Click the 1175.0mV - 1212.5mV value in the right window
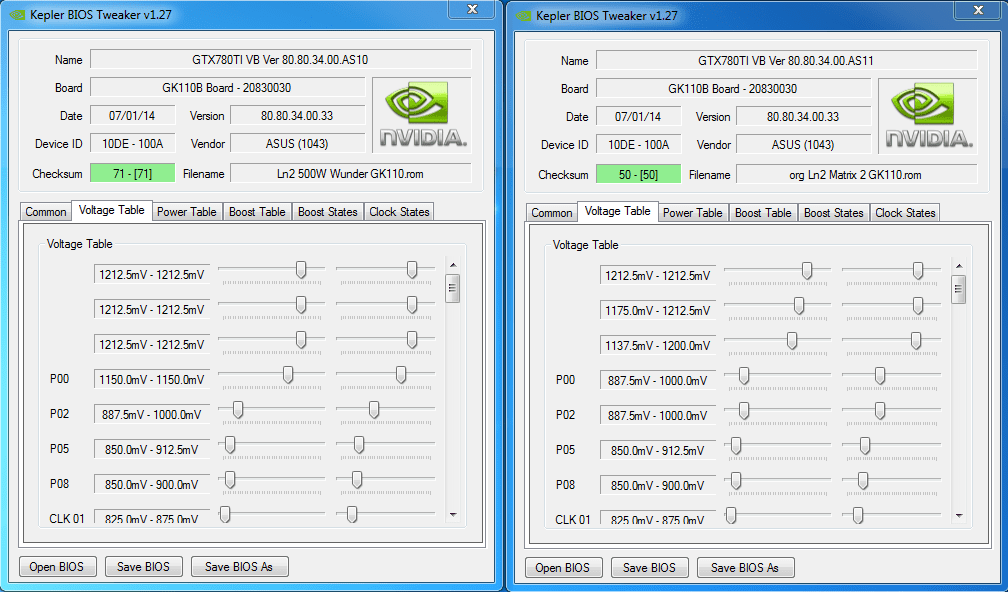This screenshot has height=592, width=1008. 658,310
